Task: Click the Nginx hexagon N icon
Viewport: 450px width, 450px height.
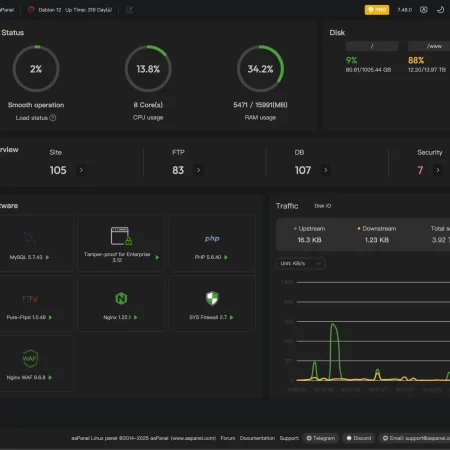Action: pos(121,298)
